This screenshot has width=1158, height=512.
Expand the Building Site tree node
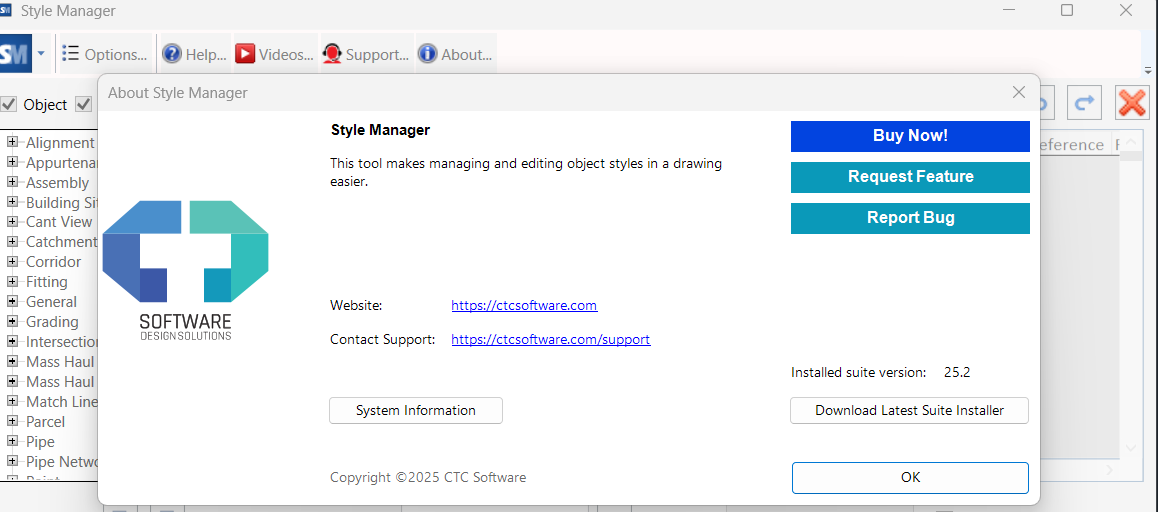pos(13,202)
